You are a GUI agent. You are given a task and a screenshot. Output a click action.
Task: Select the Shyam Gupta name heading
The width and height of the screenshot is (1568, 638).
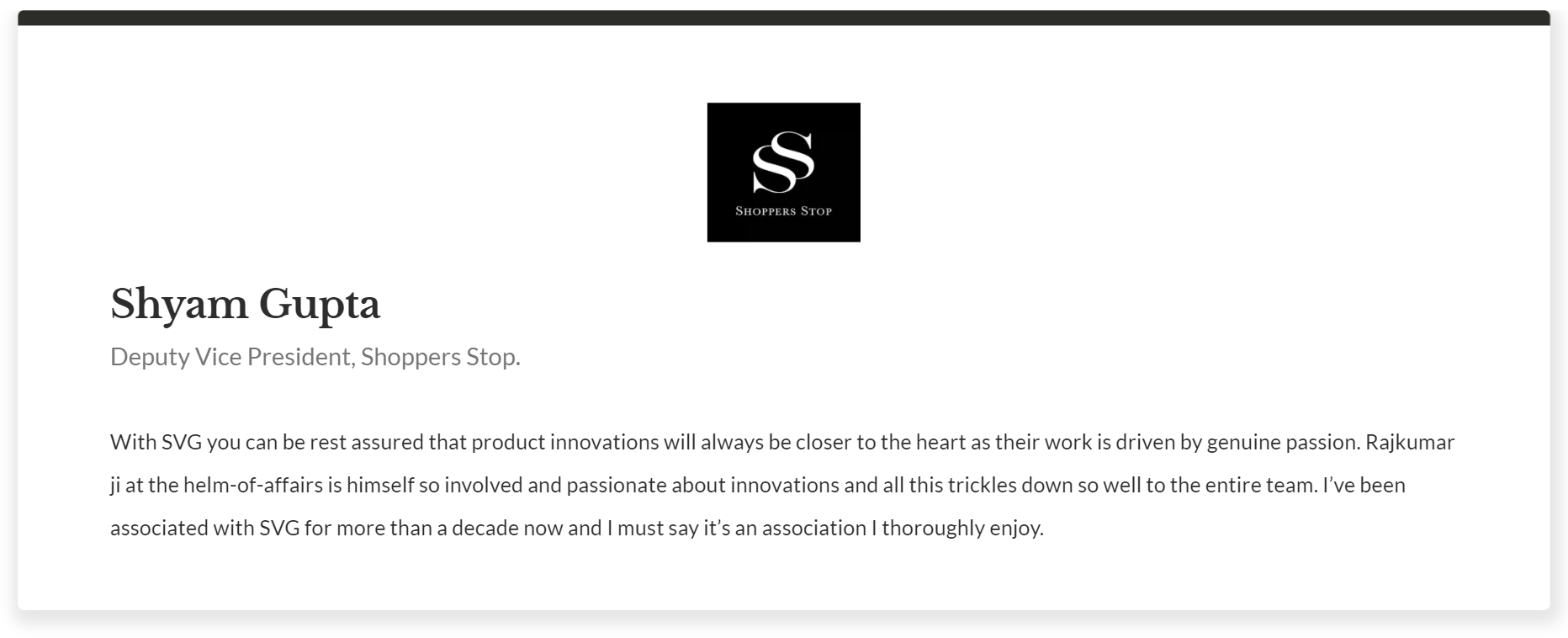coord(246,305)
